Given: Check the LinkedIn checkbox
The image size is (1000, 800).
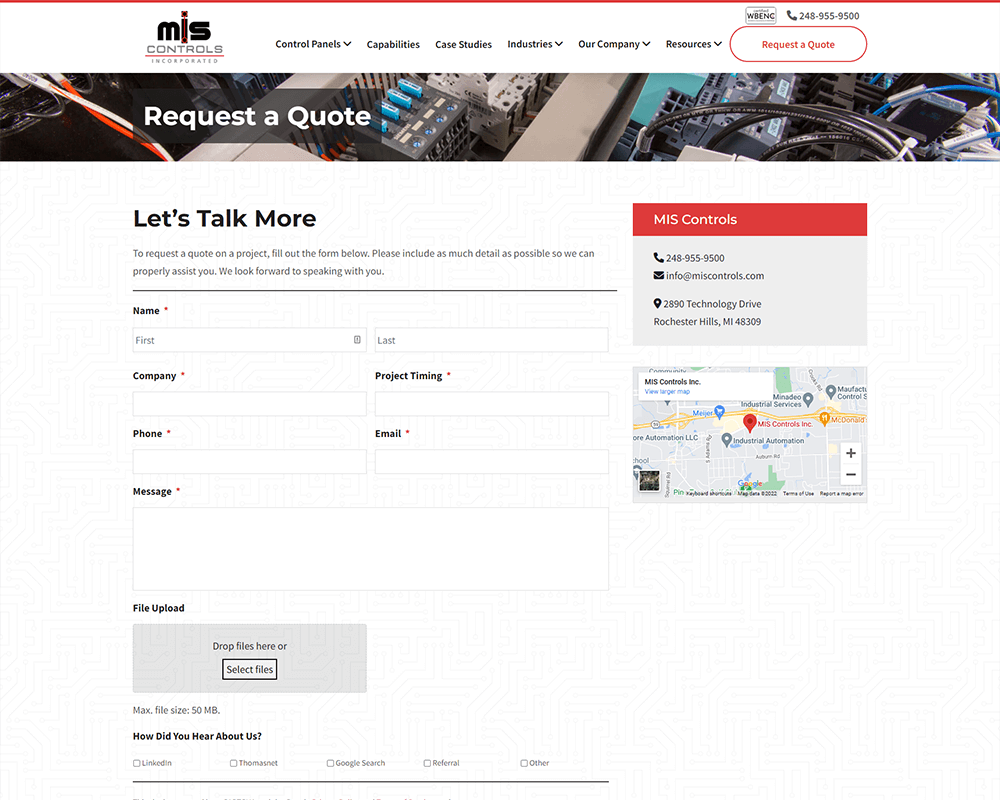Looking at the screenshot, I should [136, 762].
